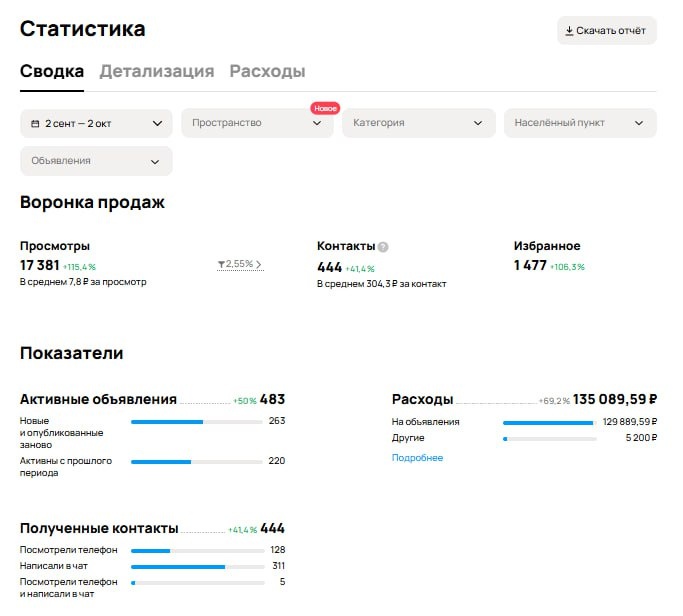Open the Расходы tab
The width and height of the screenshot is (683, 616).
[267, 71]
